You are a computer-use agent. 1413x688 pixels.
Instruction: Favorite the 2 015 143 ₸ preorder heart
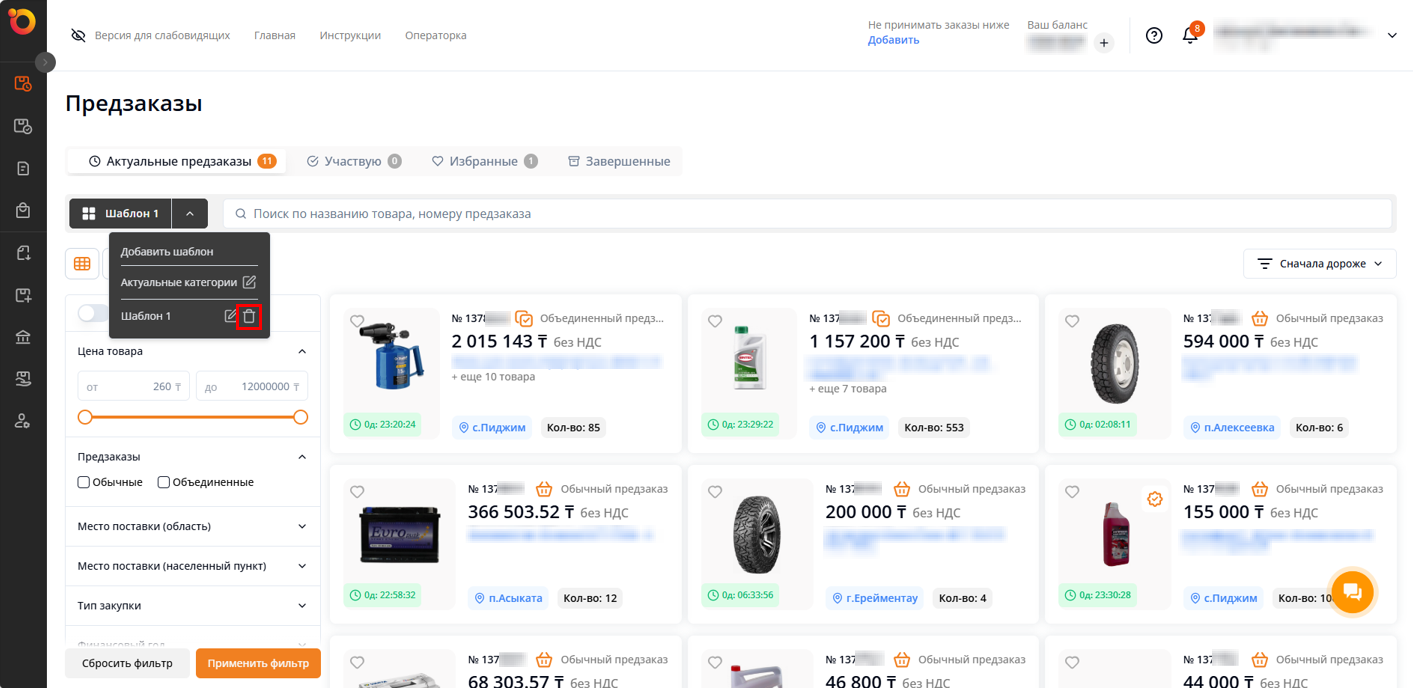(357, 321)
